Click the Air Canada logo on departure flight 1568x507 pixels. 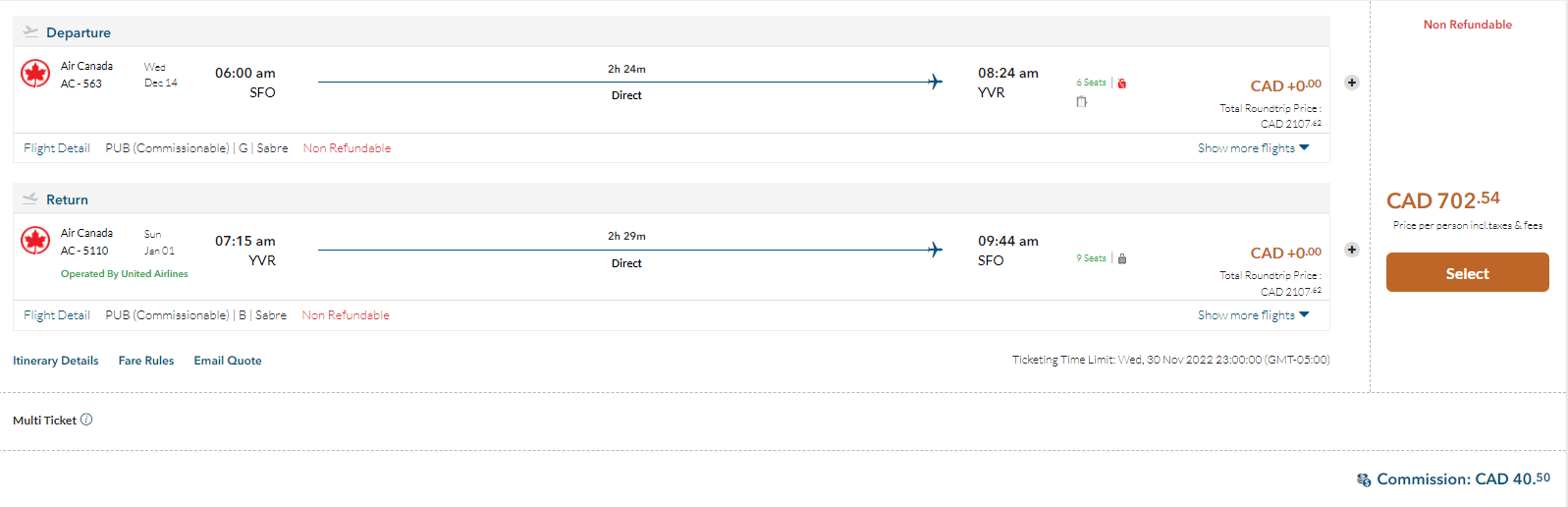point(35,74)
